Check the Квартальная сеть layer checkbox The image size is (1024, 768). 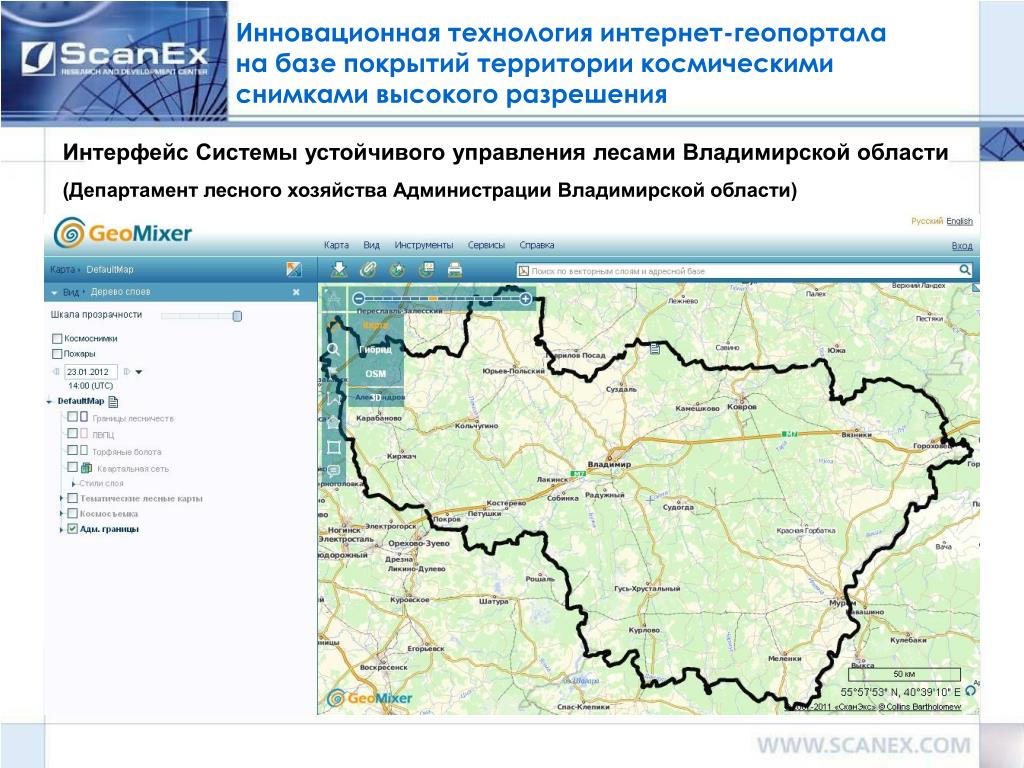coord(72,467)
